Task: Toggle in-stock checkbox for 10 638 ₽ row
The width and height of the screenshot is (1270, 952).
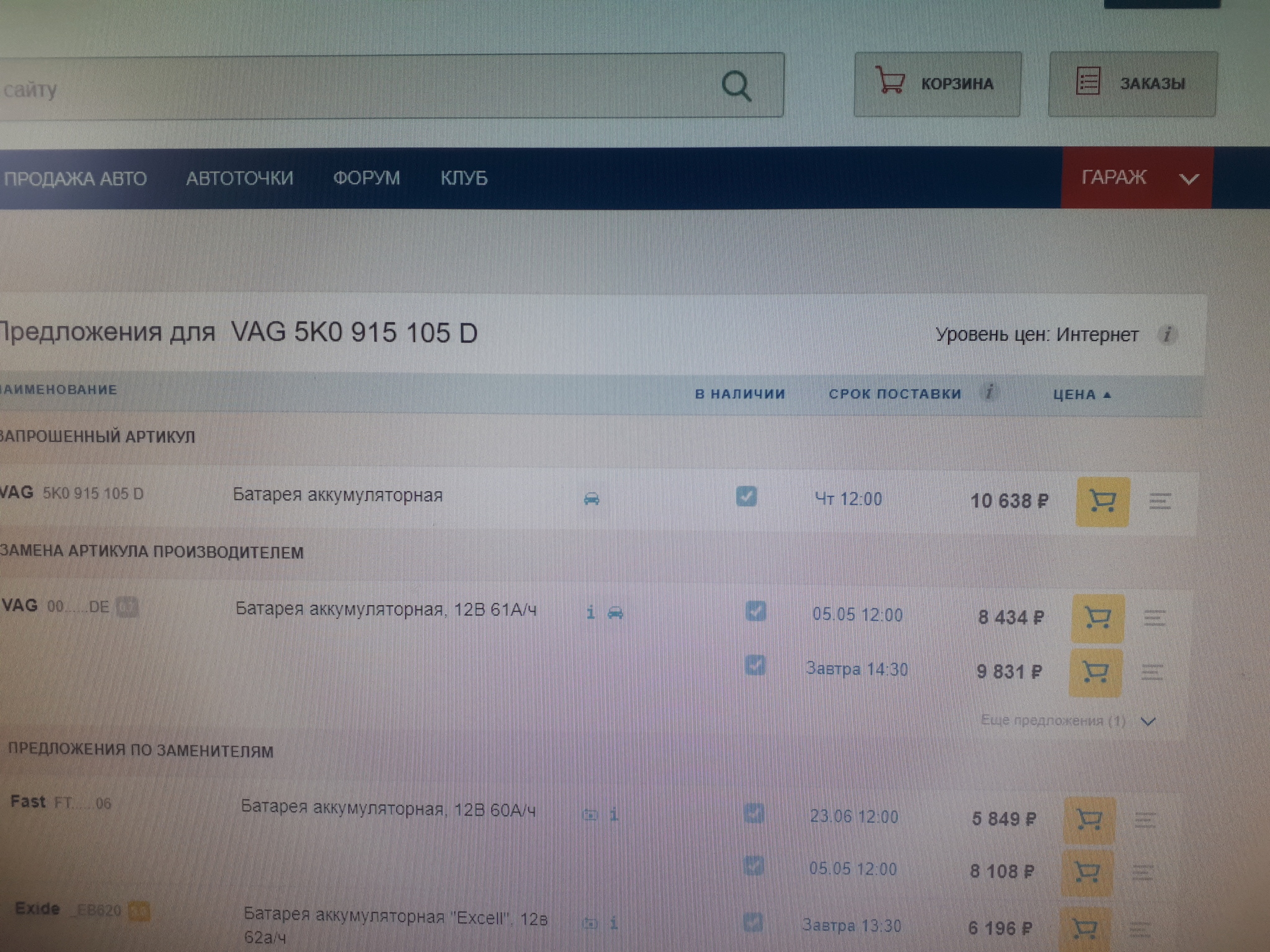Action: 746,496
